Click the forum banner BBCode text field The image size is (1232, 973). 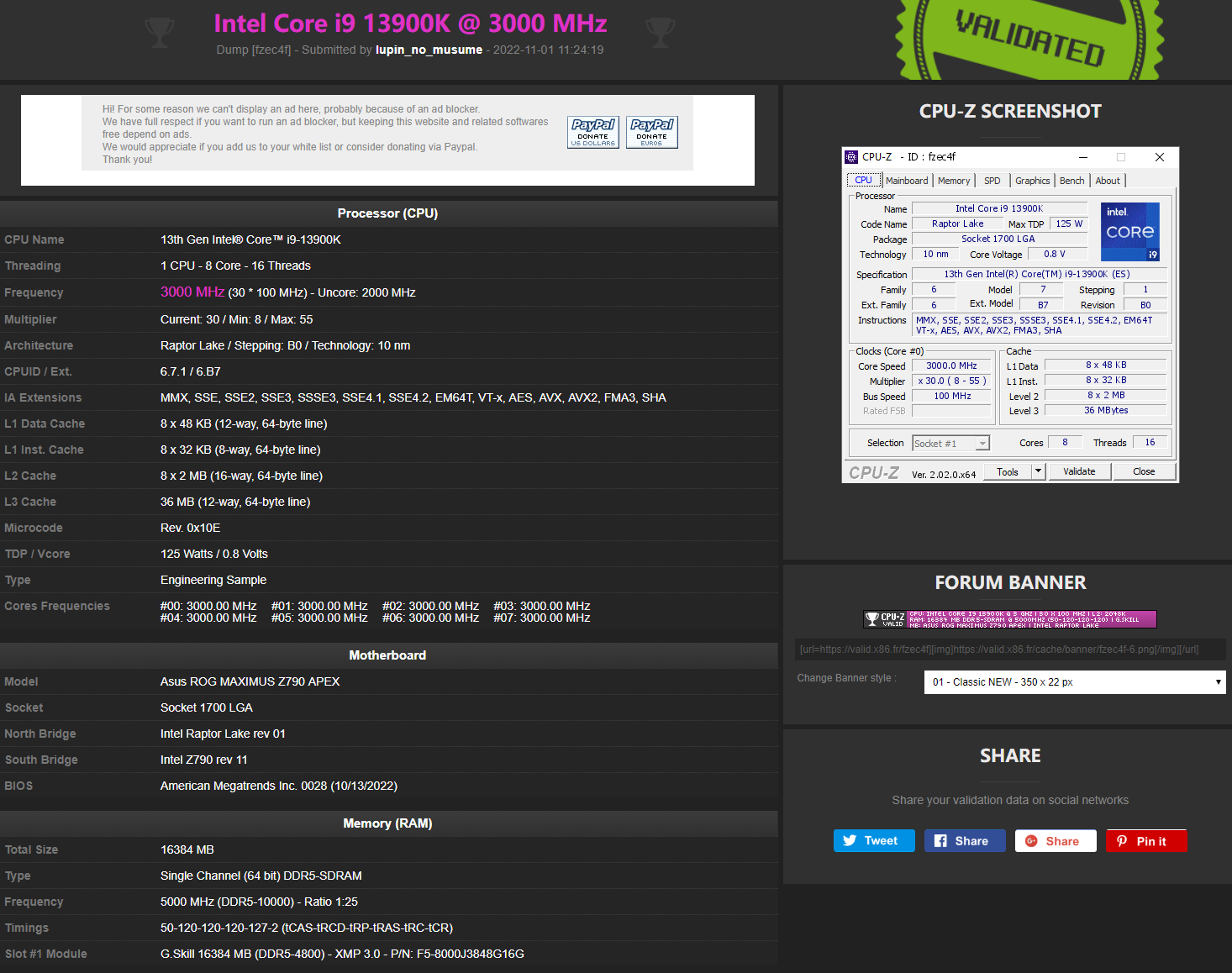click(1010, 650)
